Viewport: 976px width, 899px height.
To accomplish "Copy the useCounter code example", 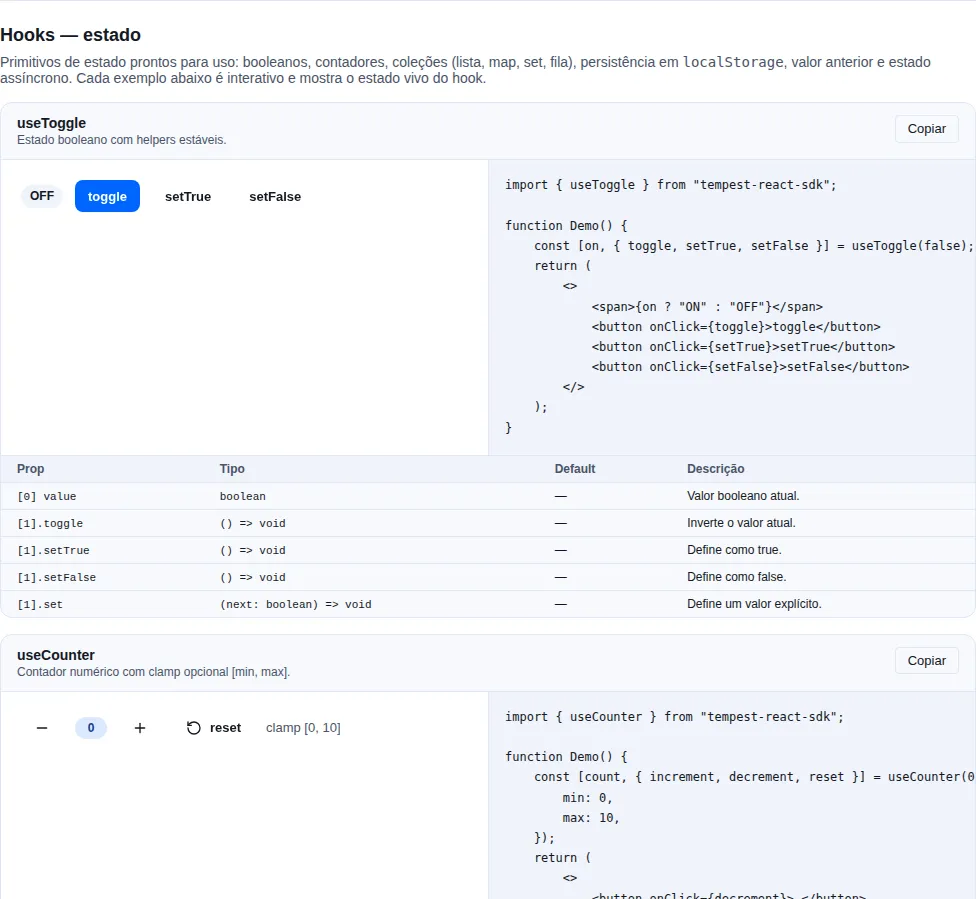I will [x=926, y=661].
